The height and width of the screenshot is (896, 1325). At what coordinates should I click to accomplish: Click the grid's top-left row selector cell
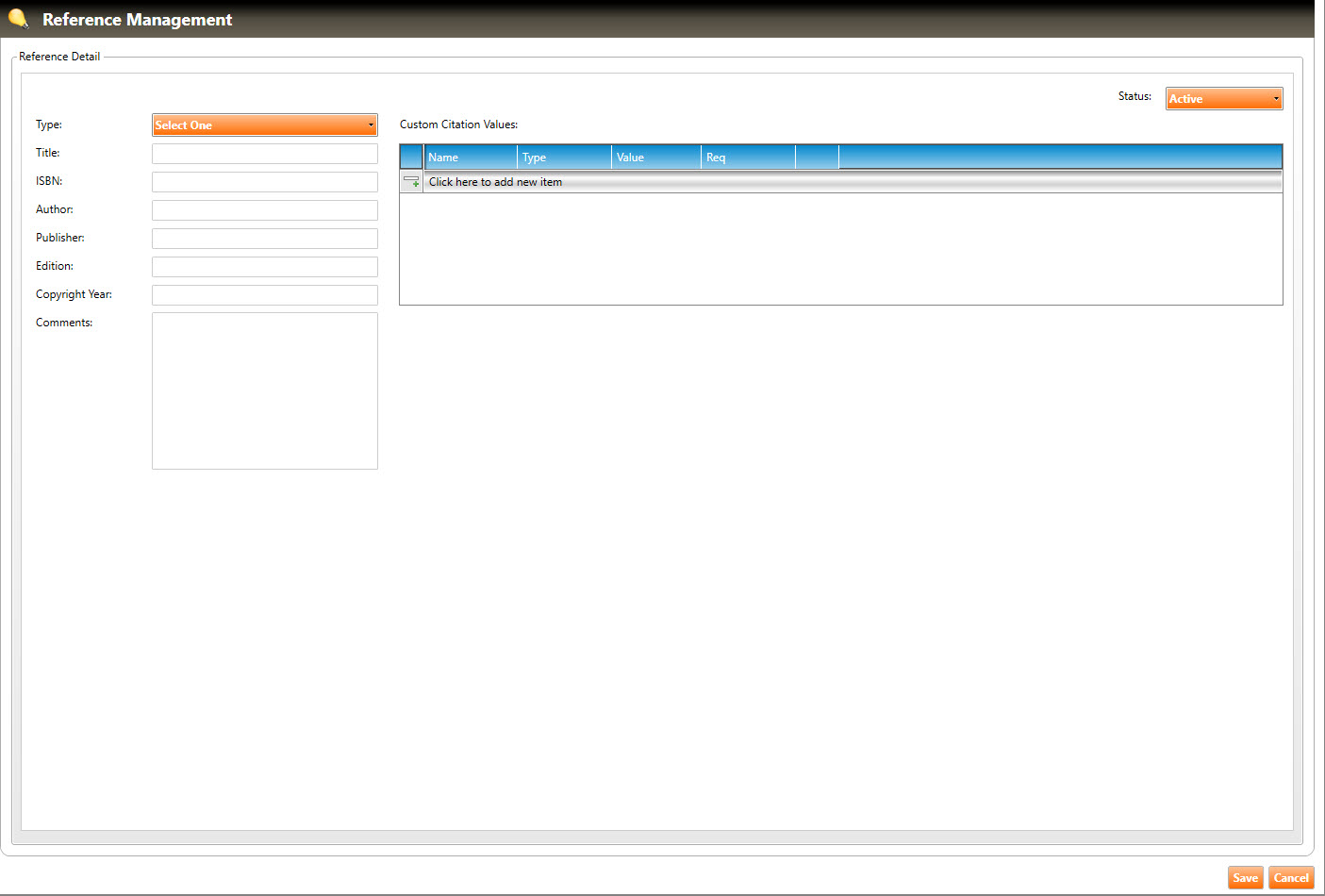411,157
